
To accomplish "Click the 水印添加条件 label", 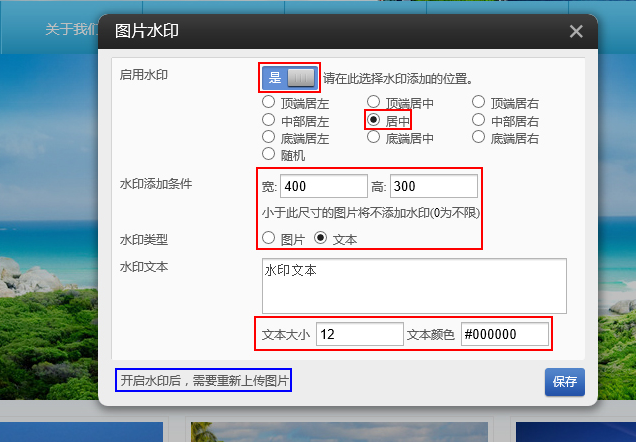I will [156, 184].
